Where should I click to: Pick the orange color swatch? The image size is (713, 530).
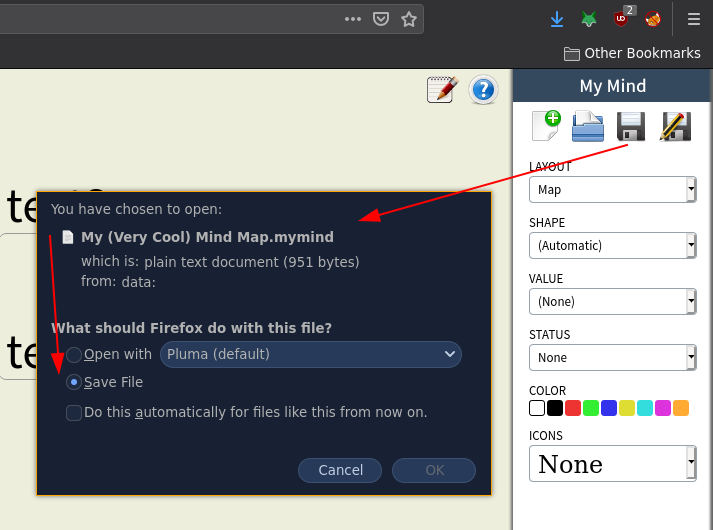click(681, 408)
